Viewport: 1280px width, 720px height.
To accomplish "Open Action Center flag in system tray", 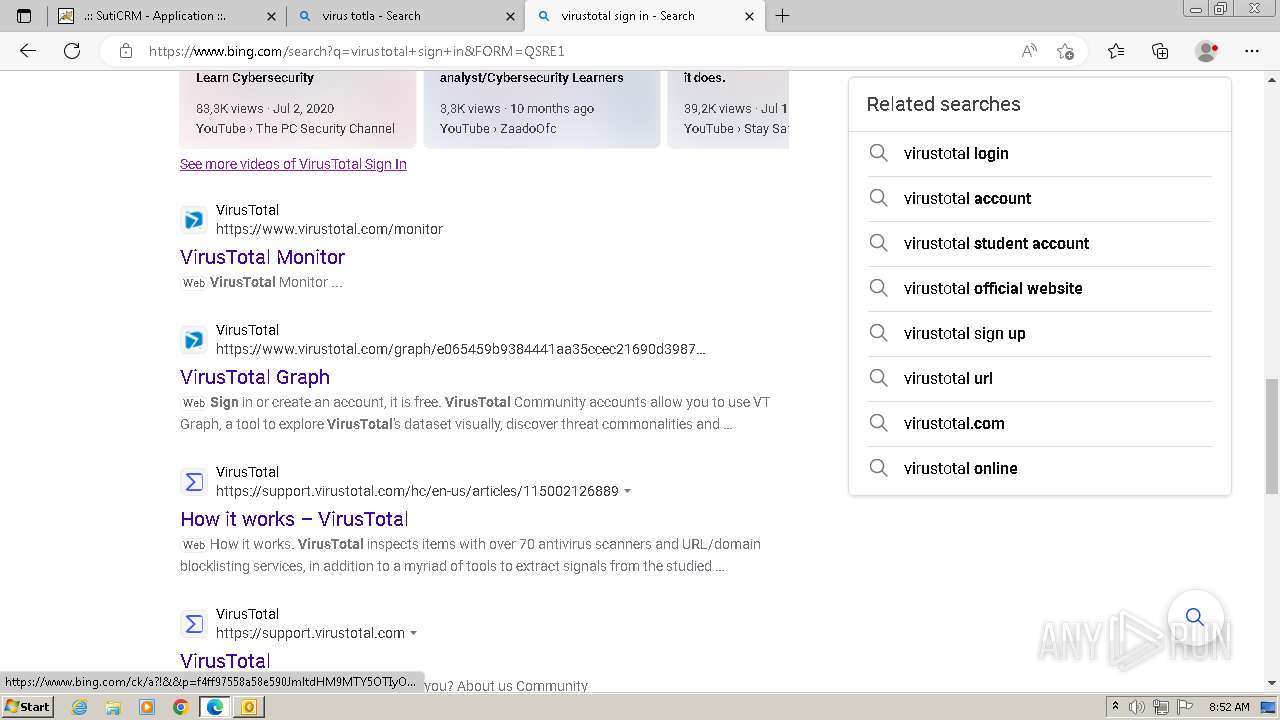I will coord(1184,707).
